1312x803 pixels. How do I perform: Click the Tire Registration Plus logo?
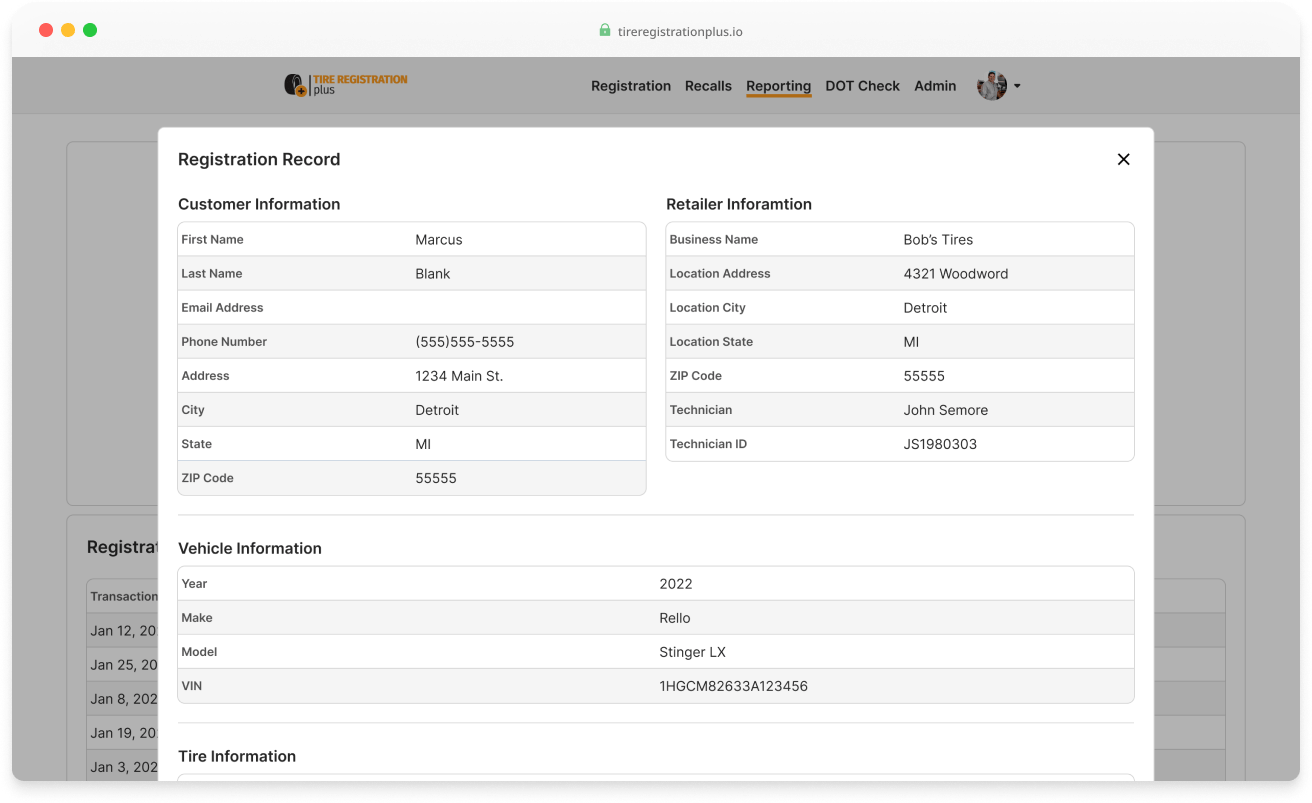click(x=345, y=85)
